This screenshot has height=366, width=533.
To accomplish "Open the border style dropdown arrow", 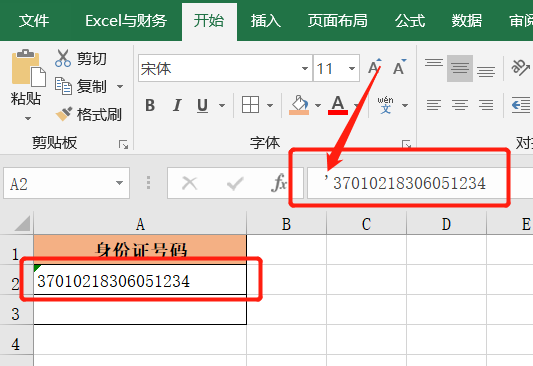I will 270,105.
